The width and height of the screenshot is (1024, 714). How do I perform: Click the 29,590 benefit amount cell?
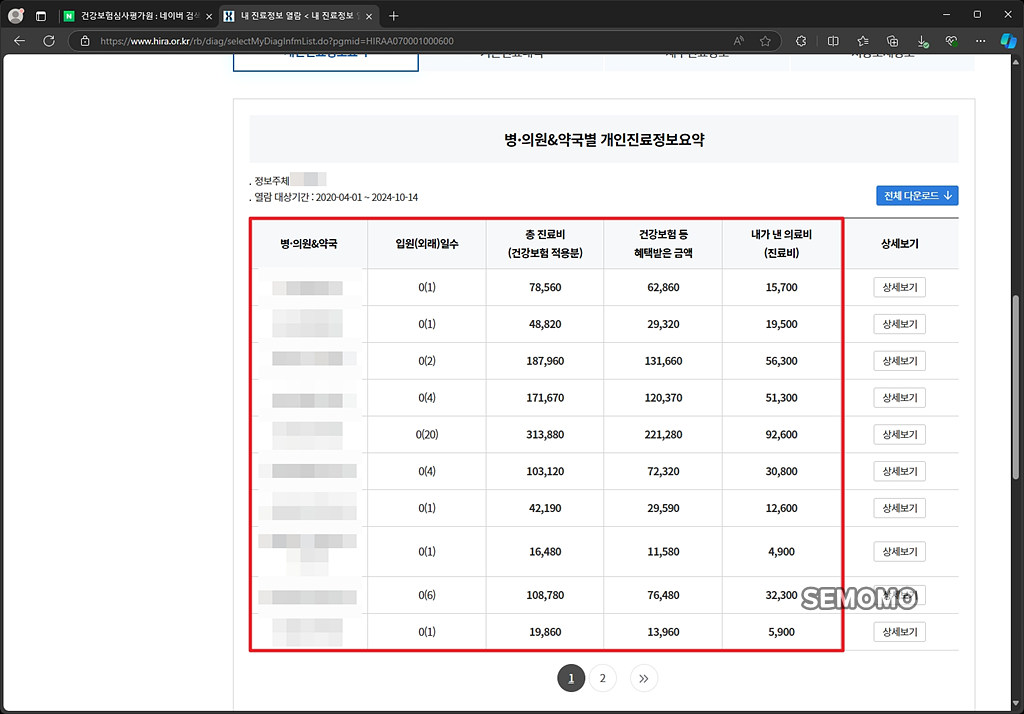click(663, 508)
